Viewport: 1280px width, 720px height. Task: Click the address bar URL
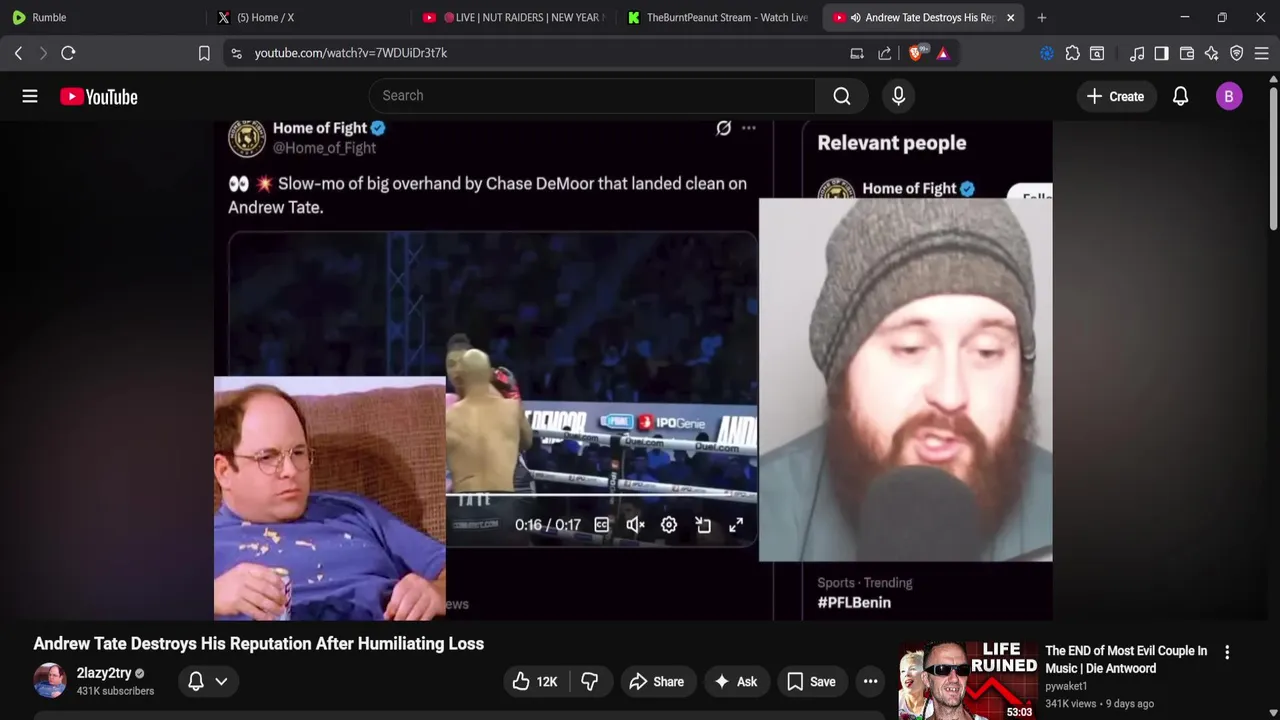(350, 53)
